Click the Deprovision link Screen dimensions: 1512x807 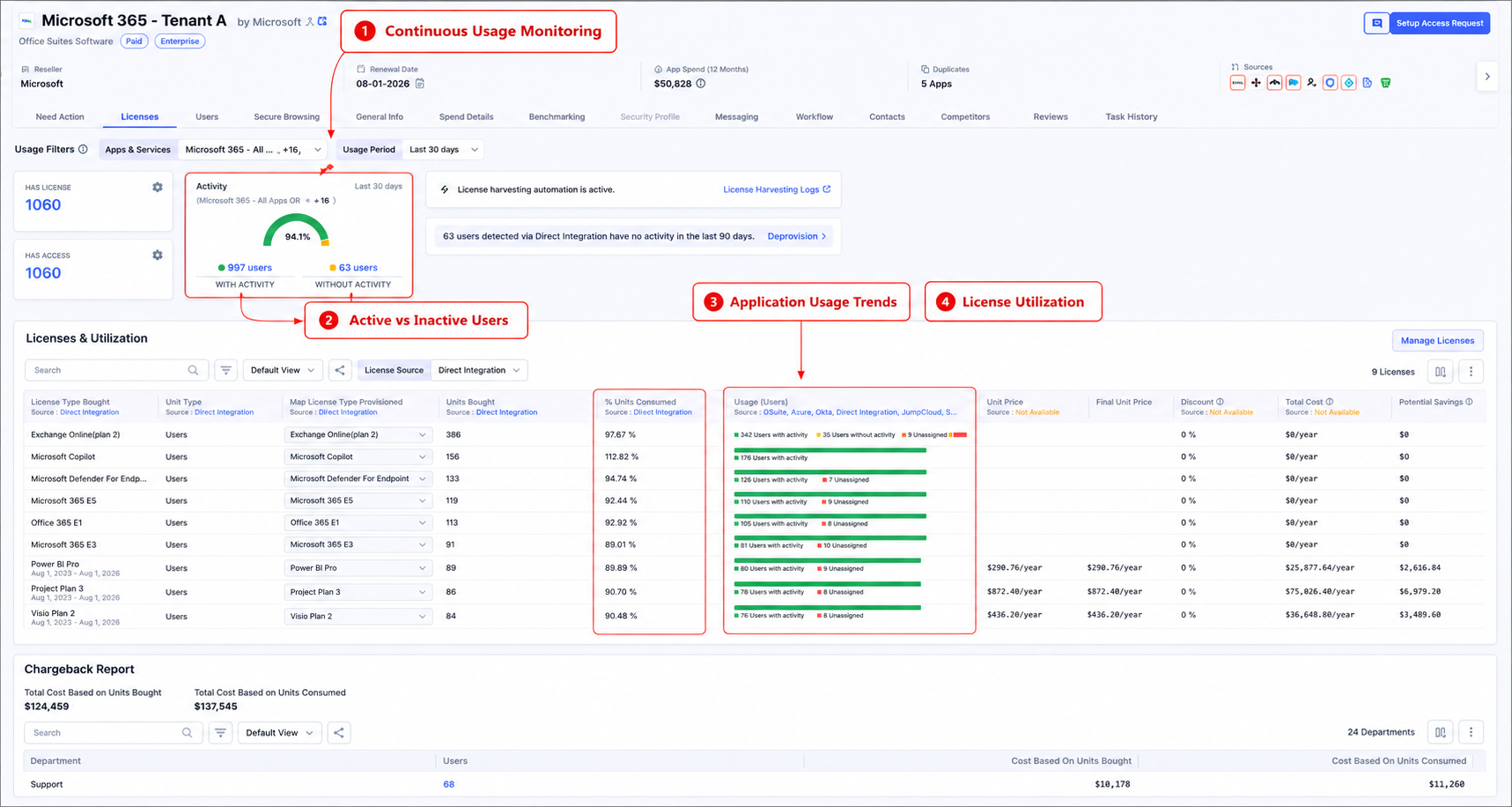[x=797, y=236]
